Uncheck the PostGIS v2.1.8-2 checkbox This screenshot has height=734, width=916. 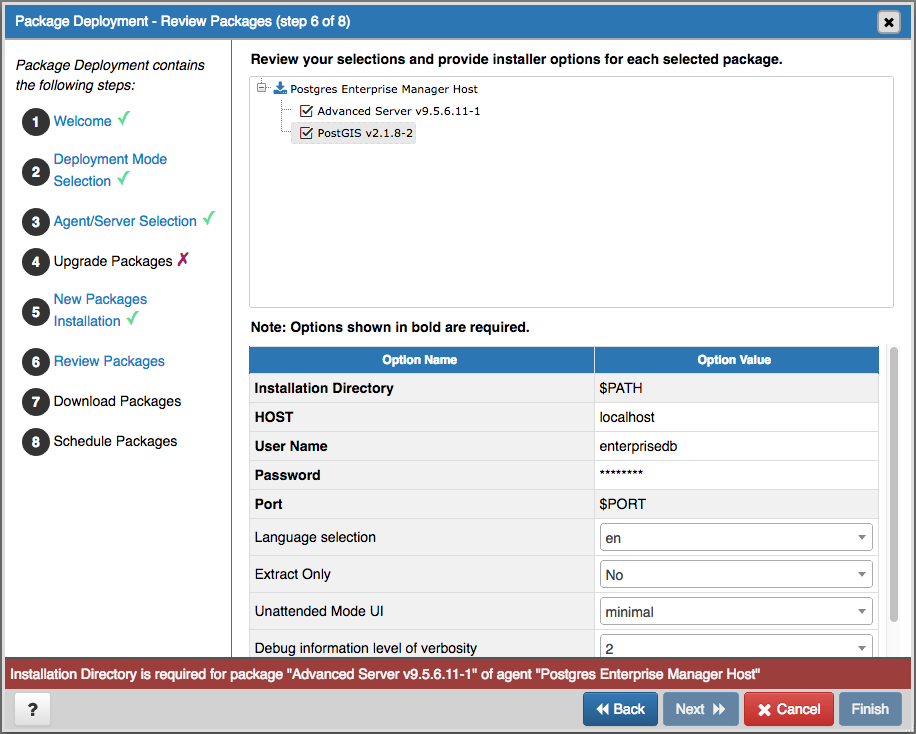tap(306, 133)
